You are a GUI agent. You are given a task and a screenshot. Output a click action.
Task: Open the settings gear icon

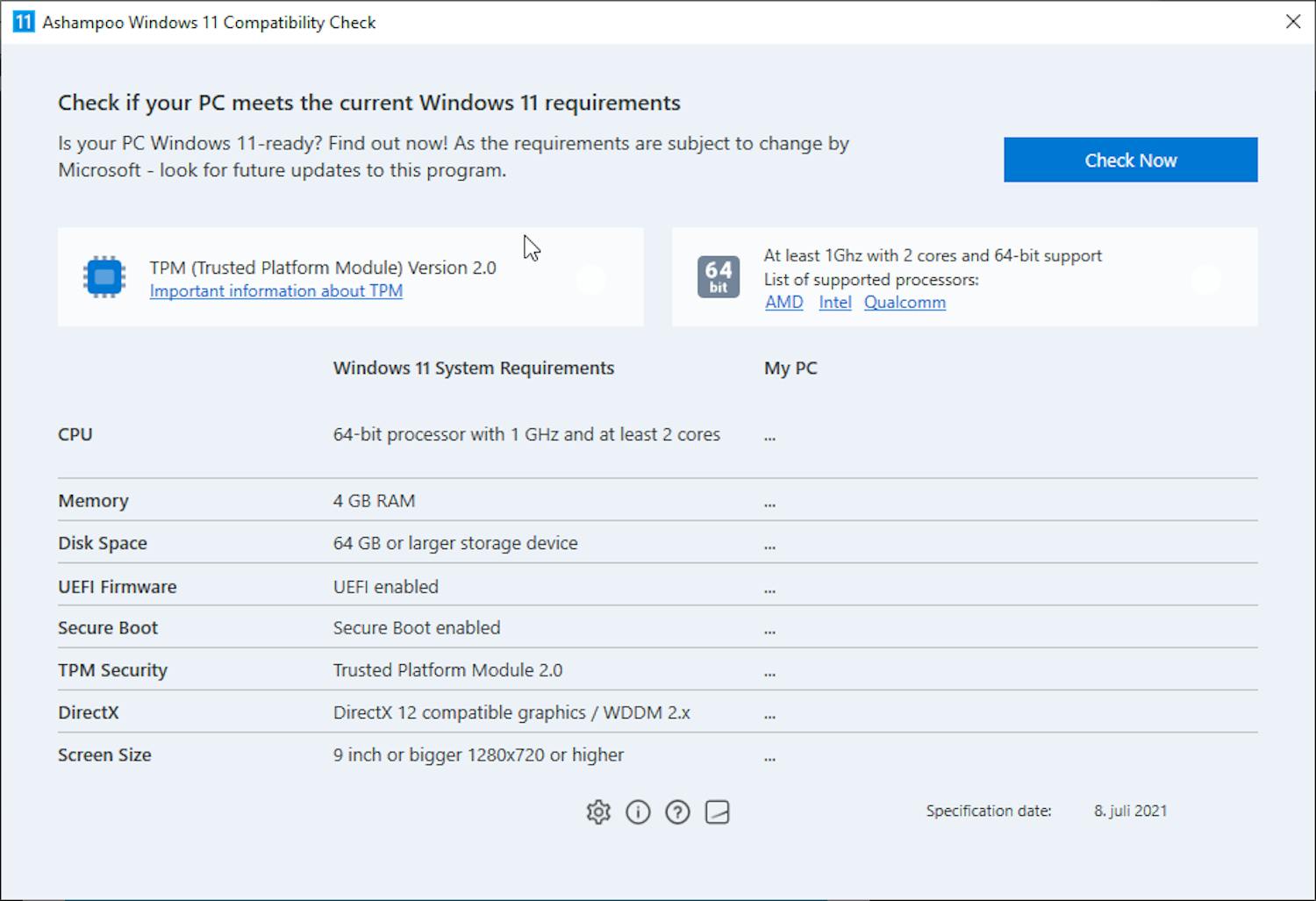[598, 812]
